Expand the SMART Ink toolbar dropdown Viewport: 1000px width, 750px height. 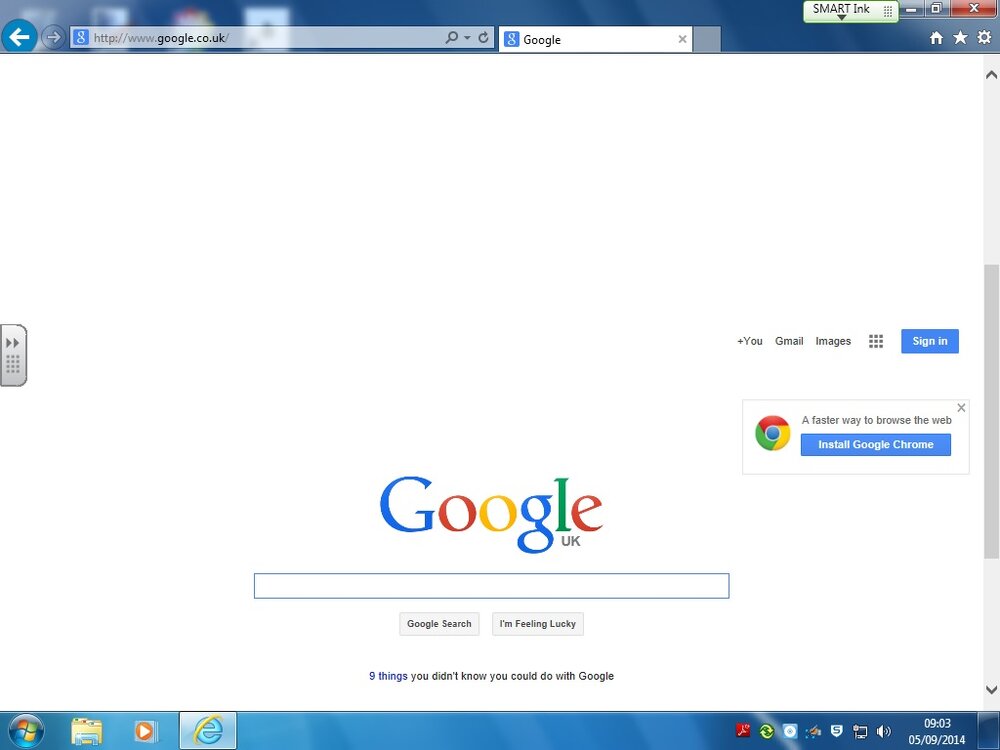[841, 17]
